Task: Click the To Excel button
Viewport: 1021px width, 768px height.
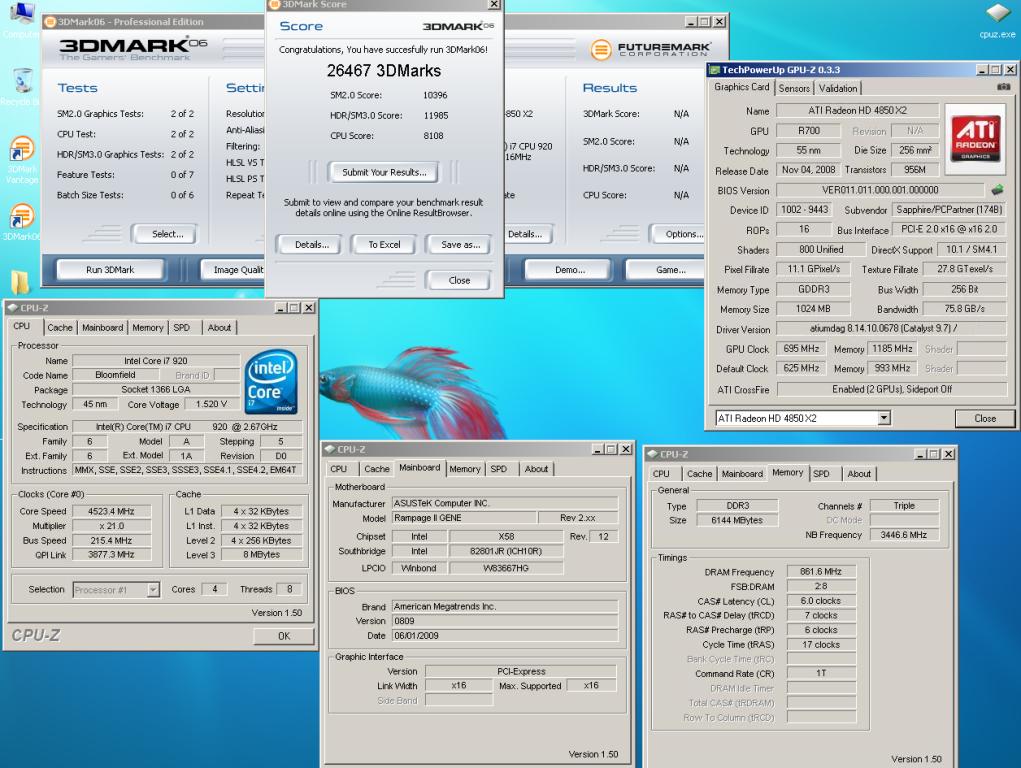Action: (x=384, y=245)
